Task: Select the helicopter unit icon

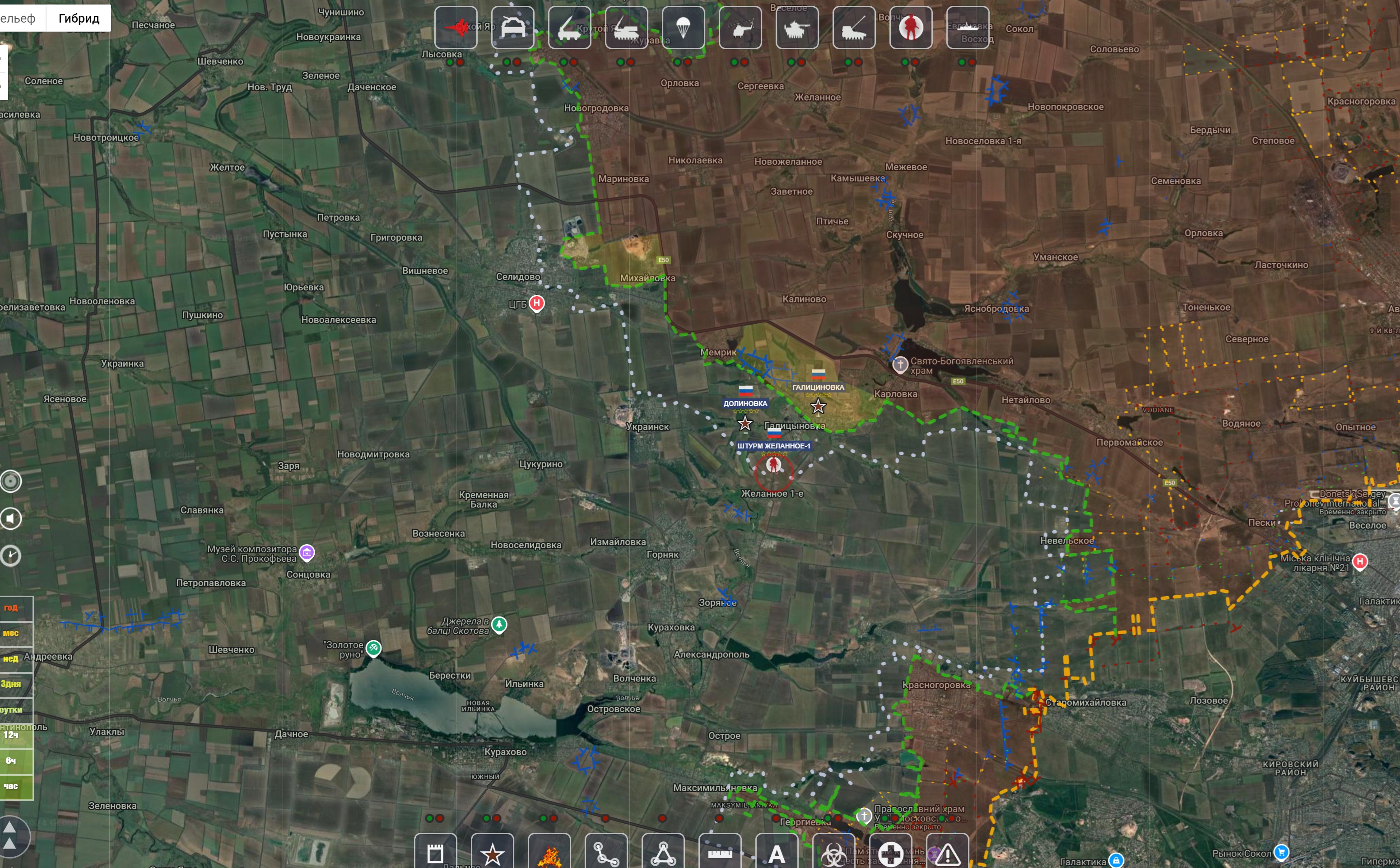Action: tap(740, 27)
